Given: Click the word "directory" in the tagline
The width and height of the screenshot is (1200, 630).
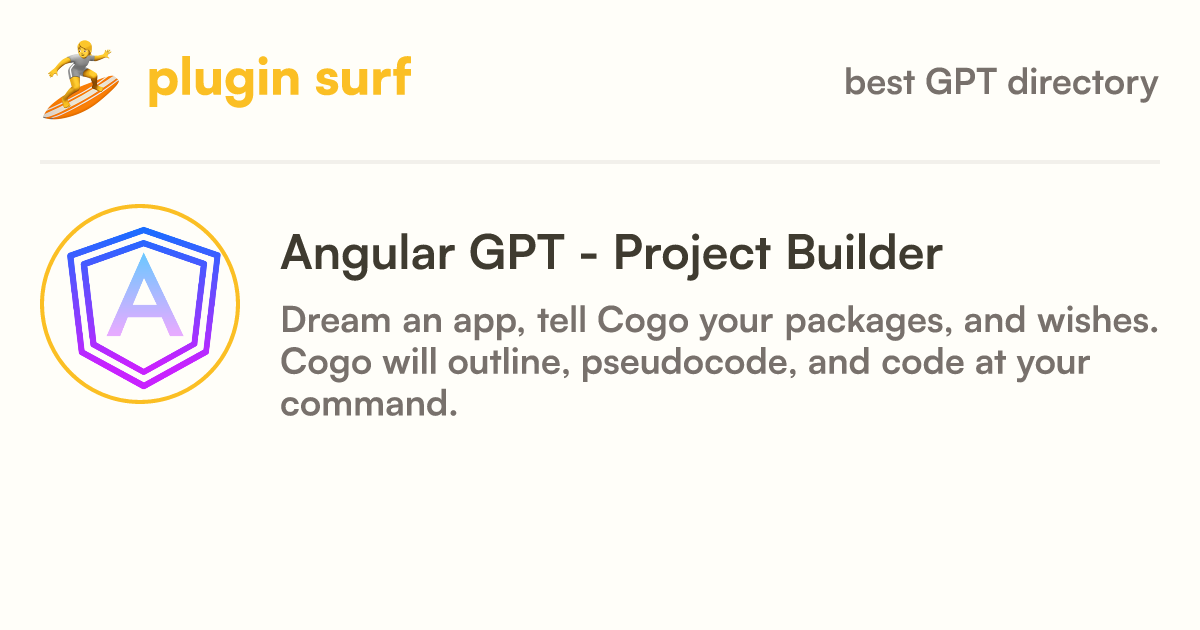Looking at the screenshot, I should [x=1083, y=83].
